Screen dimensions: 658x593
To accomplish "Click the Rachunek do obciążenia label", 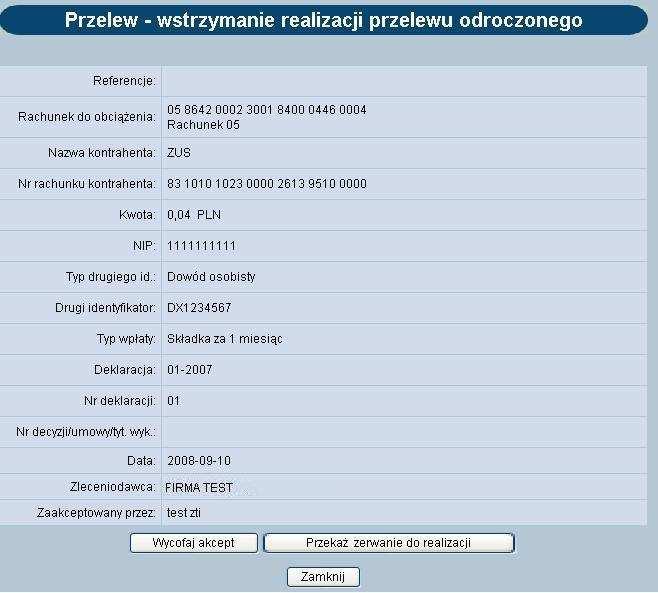I will click(x=87, y=117).
